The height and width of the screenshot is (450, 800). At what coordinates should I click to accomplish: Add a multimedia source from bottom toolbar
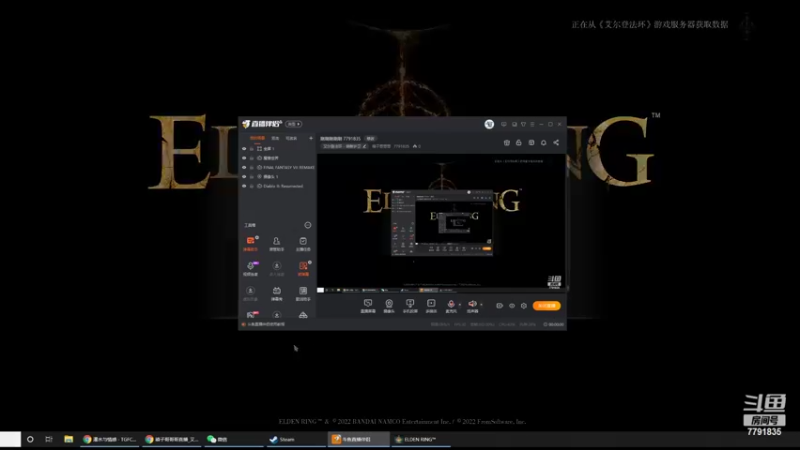point(431,306)
